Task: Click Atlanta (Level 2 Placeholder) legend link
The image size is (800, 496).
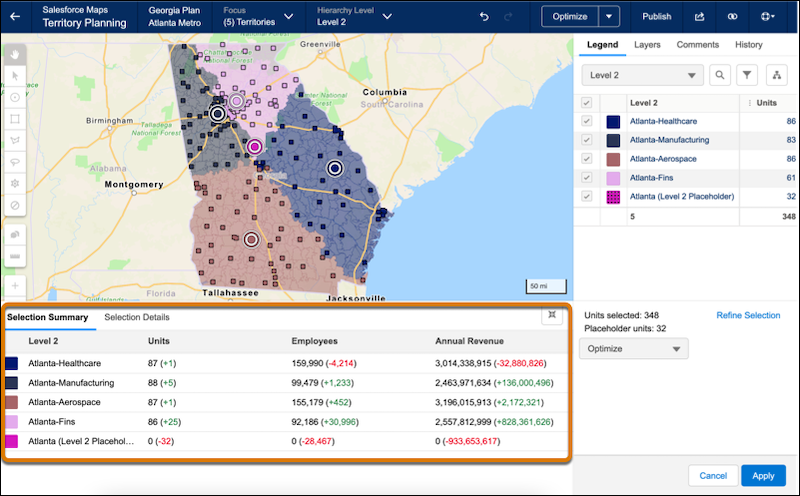Action: point(682,196)
